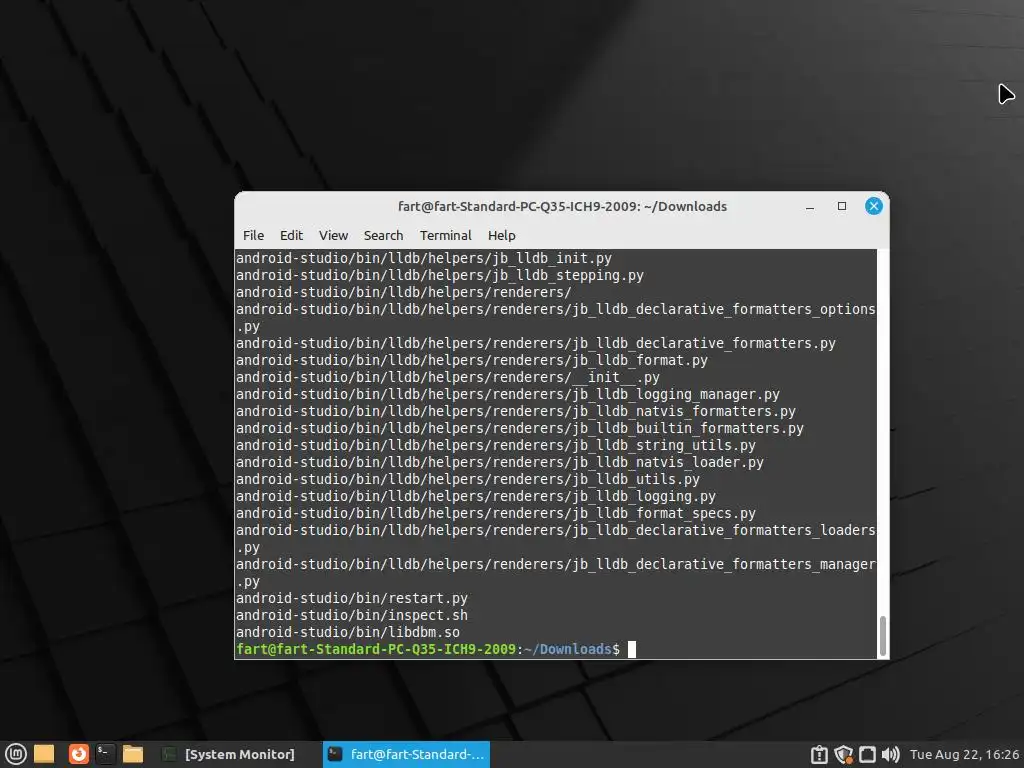Open the Help menu in terminal
The image size is (1024, 768).
click(502, 235)
